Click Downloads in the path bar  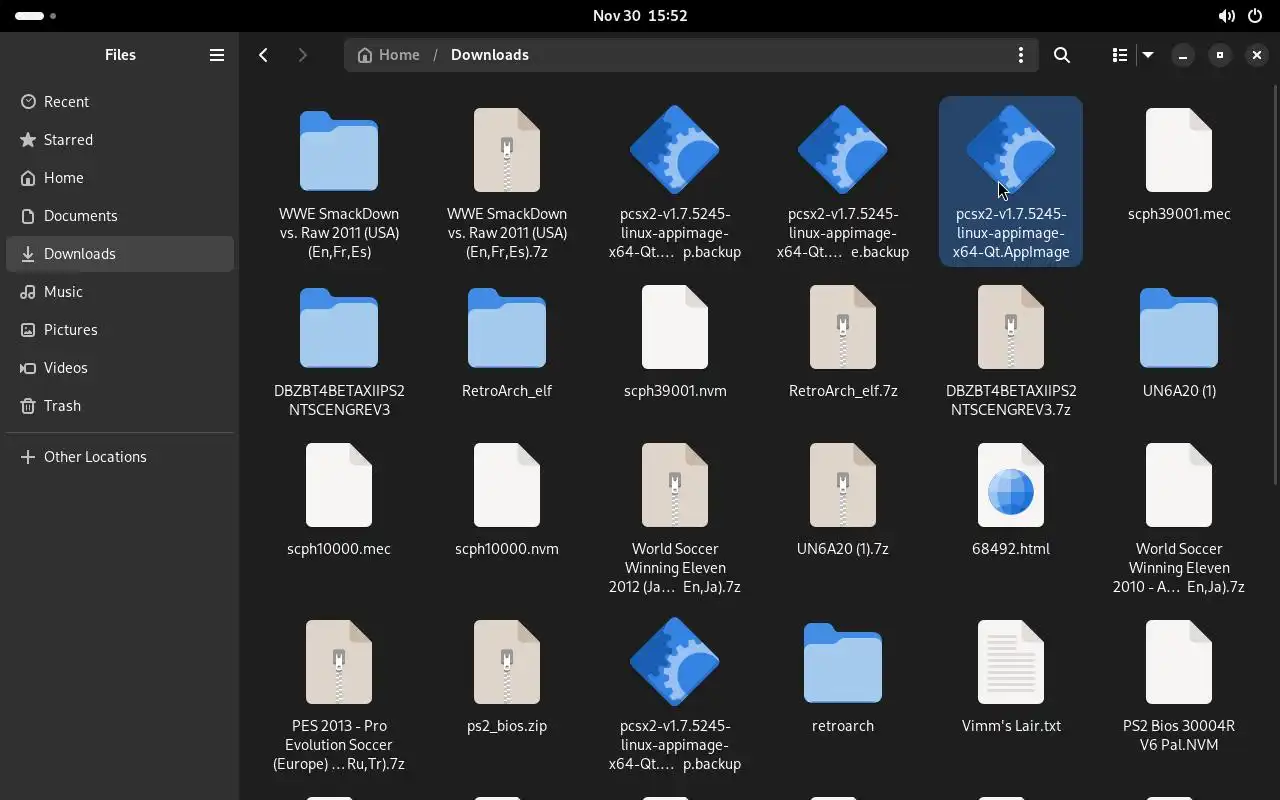[490, 55]
